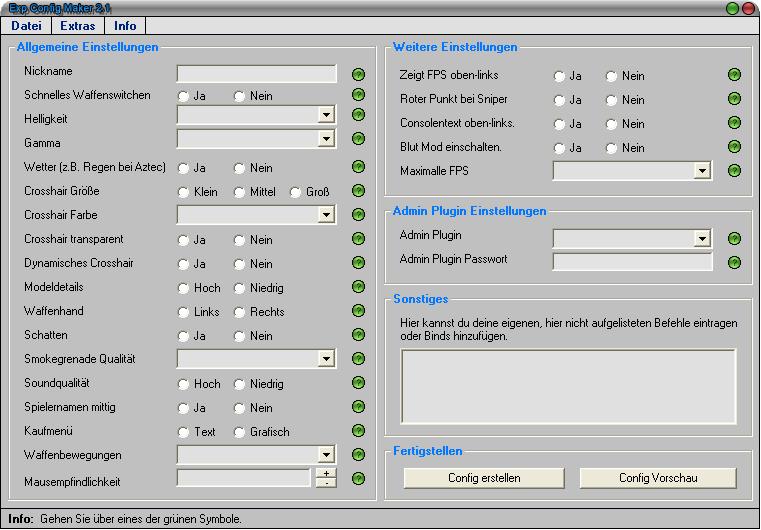The image size is (761, 530).
Task: Open the Datei menu
Action: (26, 25)
